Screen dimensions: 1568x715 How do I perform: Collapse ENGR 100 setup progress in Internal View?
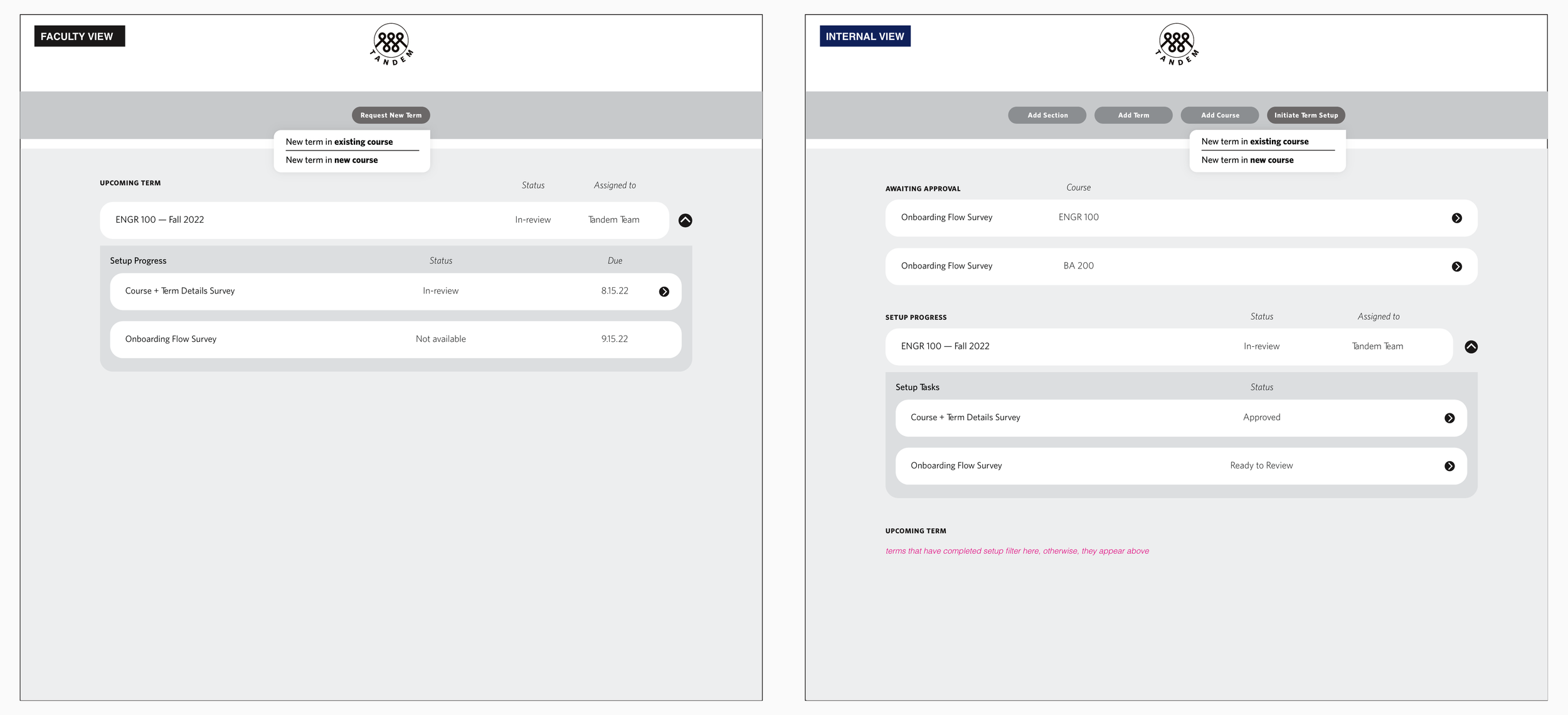1471,347
